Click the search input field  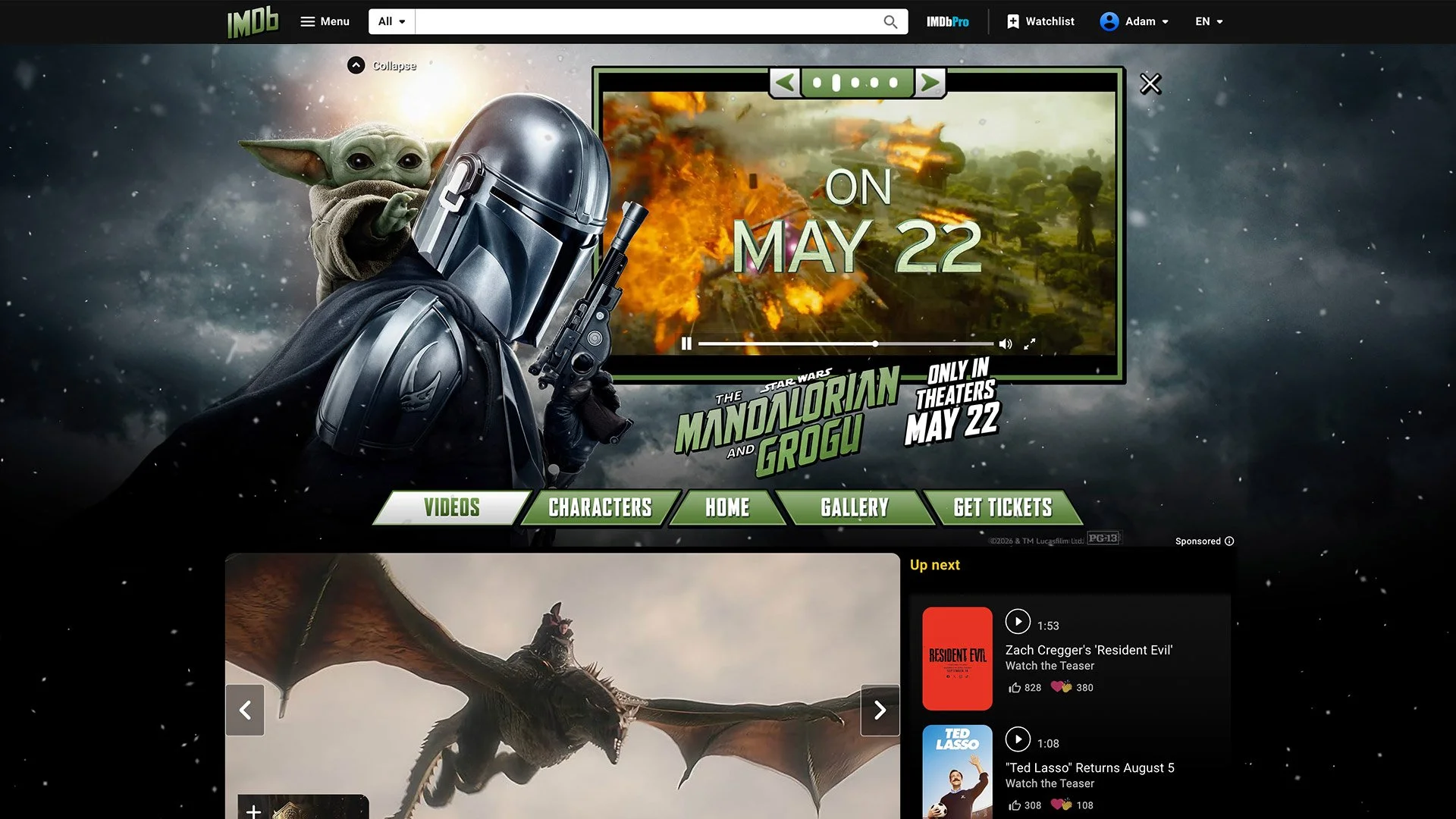click(x=645, y=21)
